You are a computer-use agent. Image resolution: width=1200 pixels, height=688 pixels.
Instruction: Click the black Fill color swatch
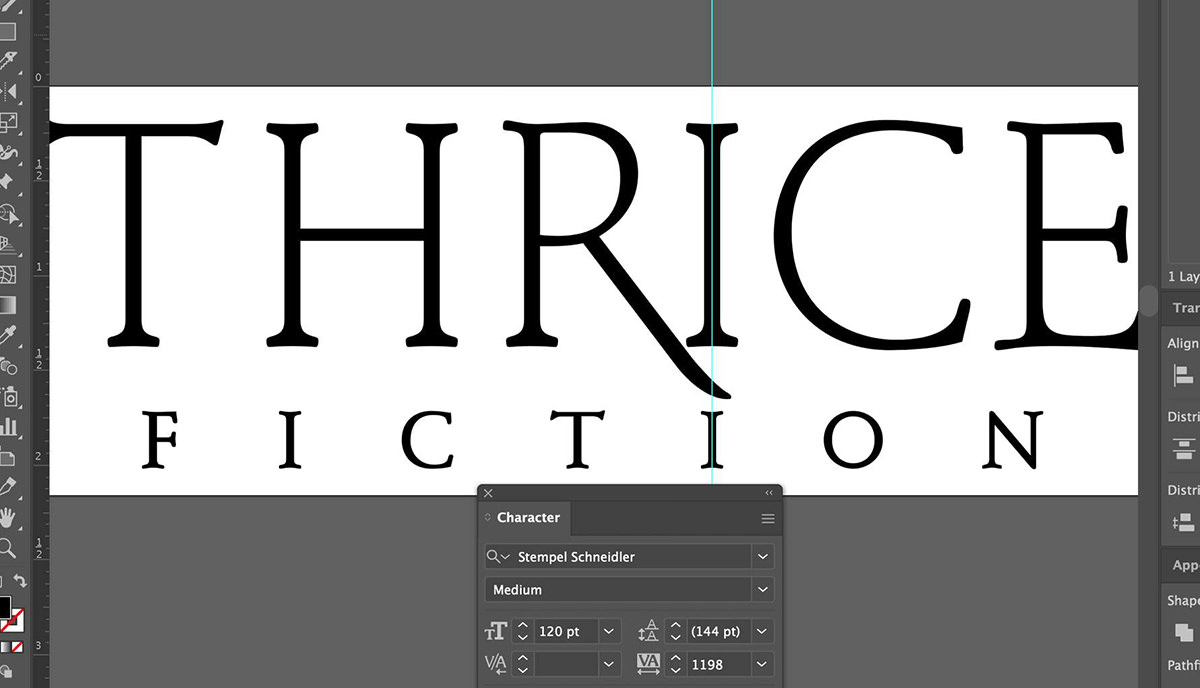click(4, 607)
